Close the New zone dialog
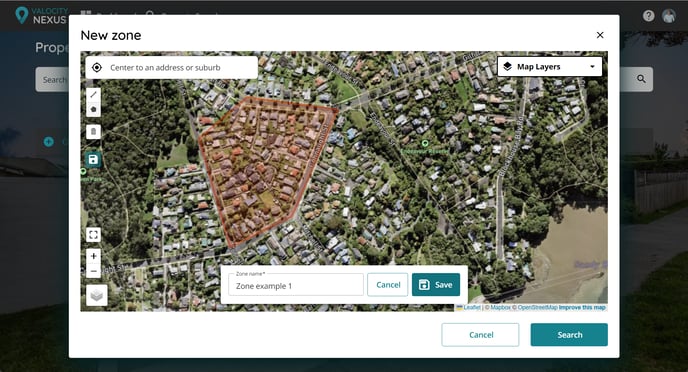The width and height of the screenshot is (688, 372). [600, 35]
